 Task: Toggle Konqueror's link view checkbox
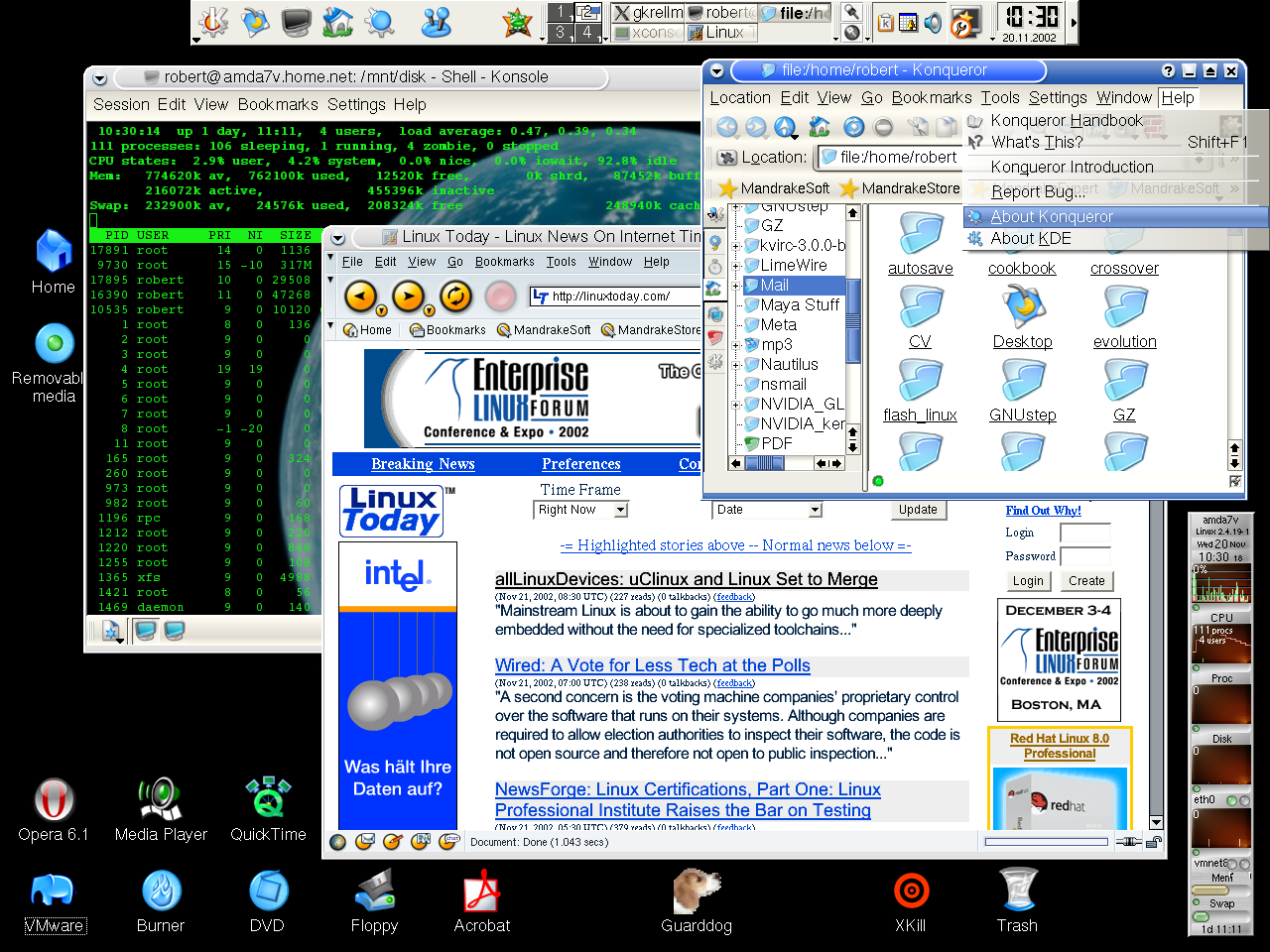tap(1235, 481)
